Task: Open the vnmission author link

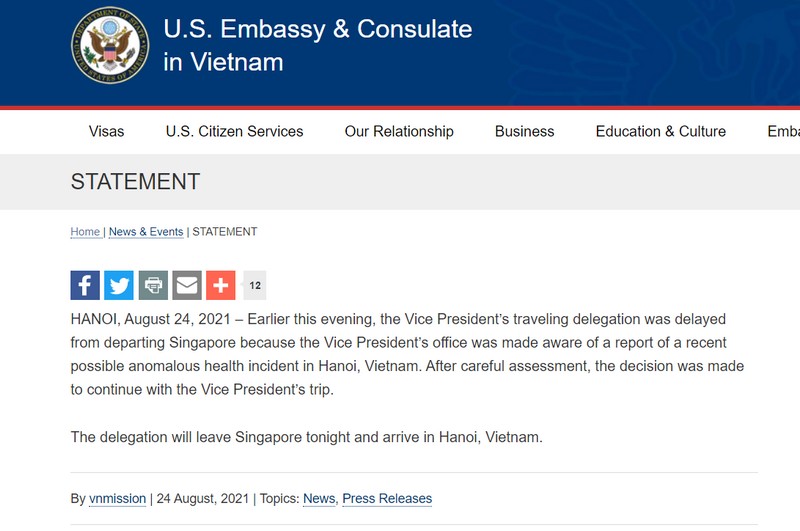Action: [x=117, y=498]
